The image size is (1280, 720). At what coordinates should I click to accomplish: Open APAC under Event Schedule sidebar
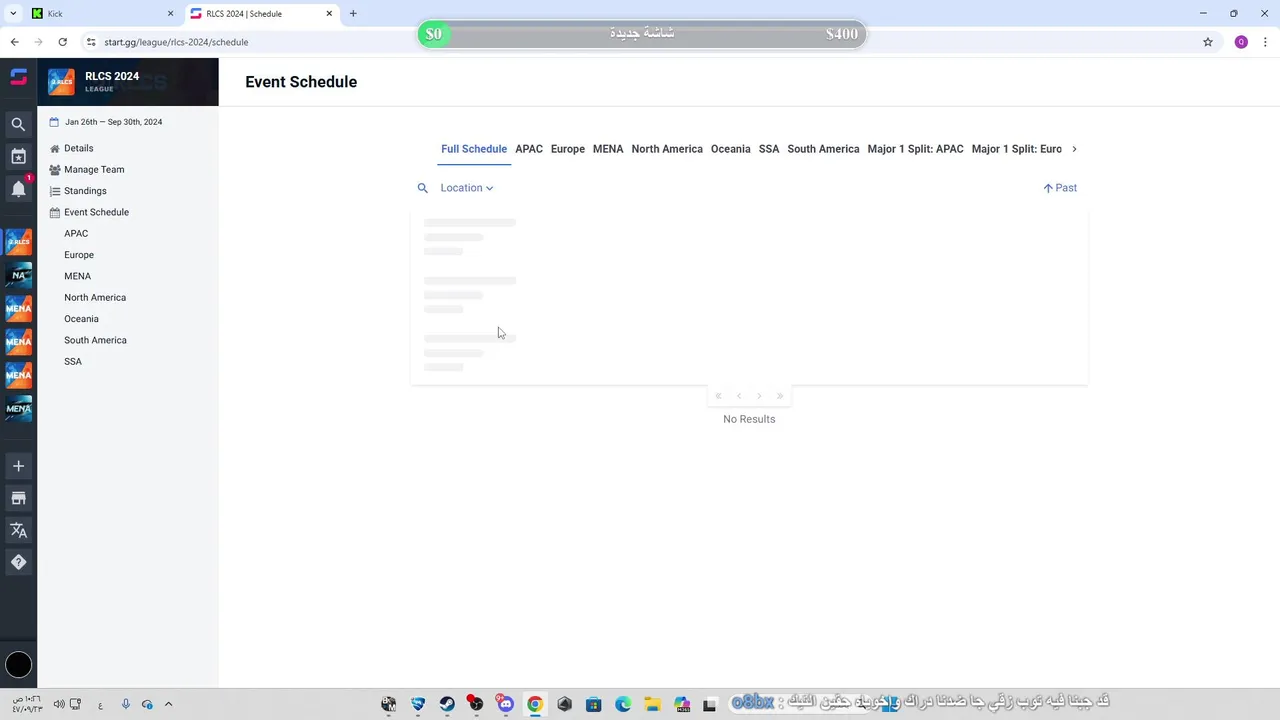point(76,233)
